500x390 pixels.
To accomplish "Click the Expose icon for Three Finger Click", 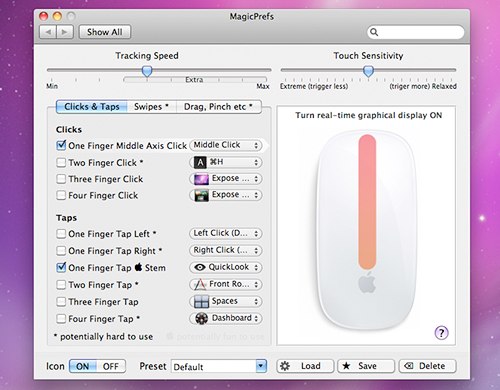I will [x=201, y=179].
